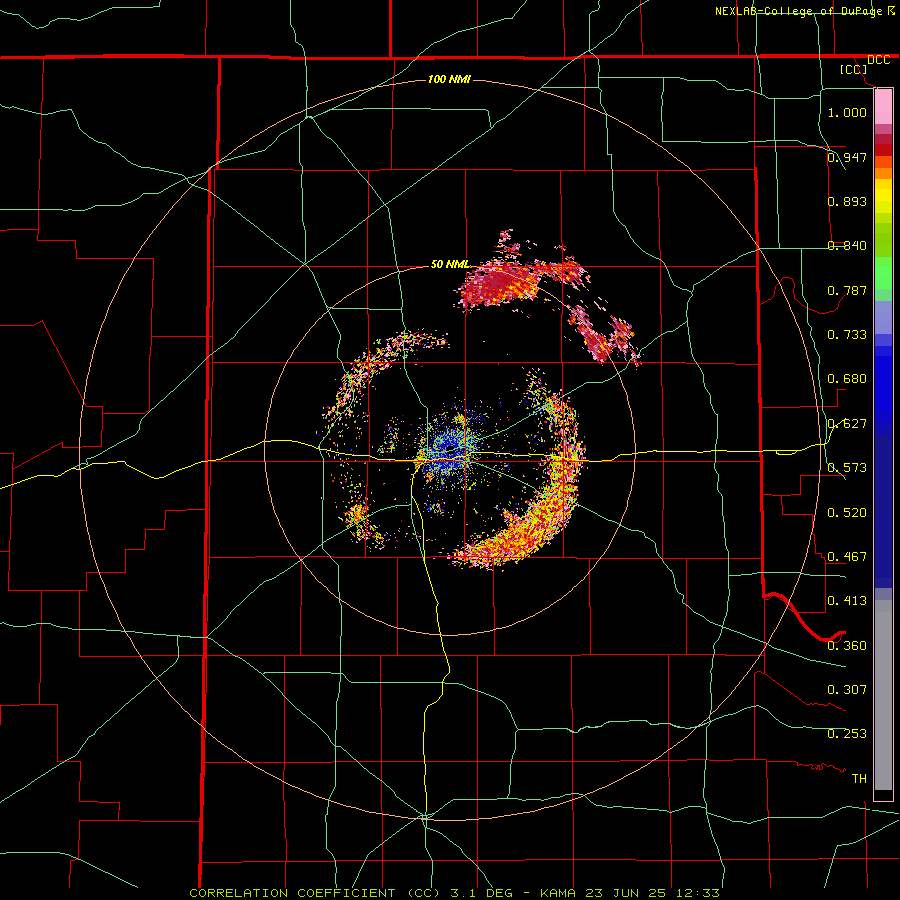Click the 0.520 legend value
This screenshot has height=900, width=900.
point(847,512)
